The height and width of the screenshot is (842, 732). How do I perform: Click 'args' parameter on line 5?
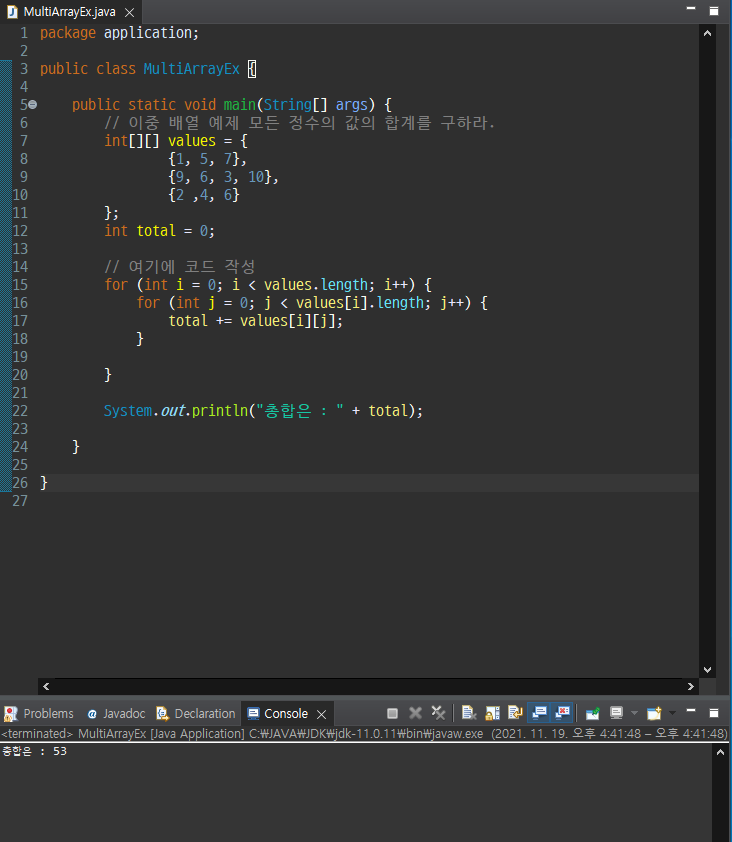point(352,105)
